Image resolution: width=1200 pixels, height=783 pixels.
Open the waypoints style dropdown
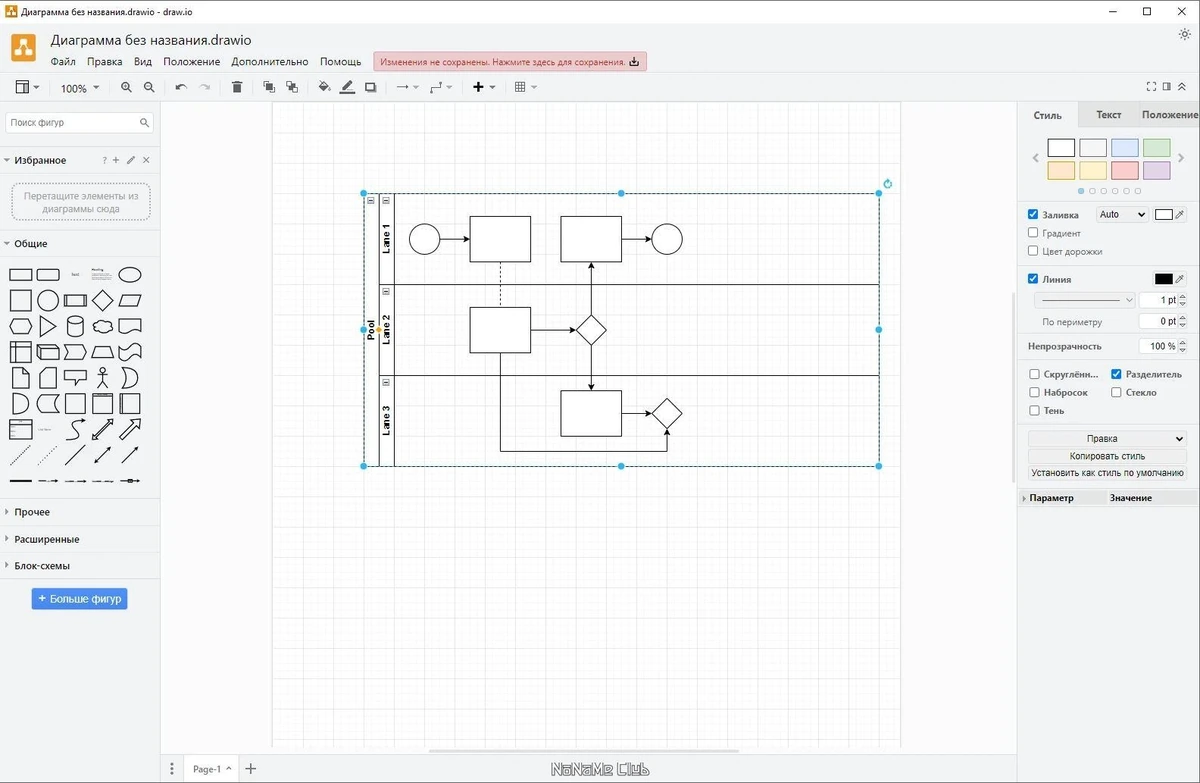(x=440, y=88)
